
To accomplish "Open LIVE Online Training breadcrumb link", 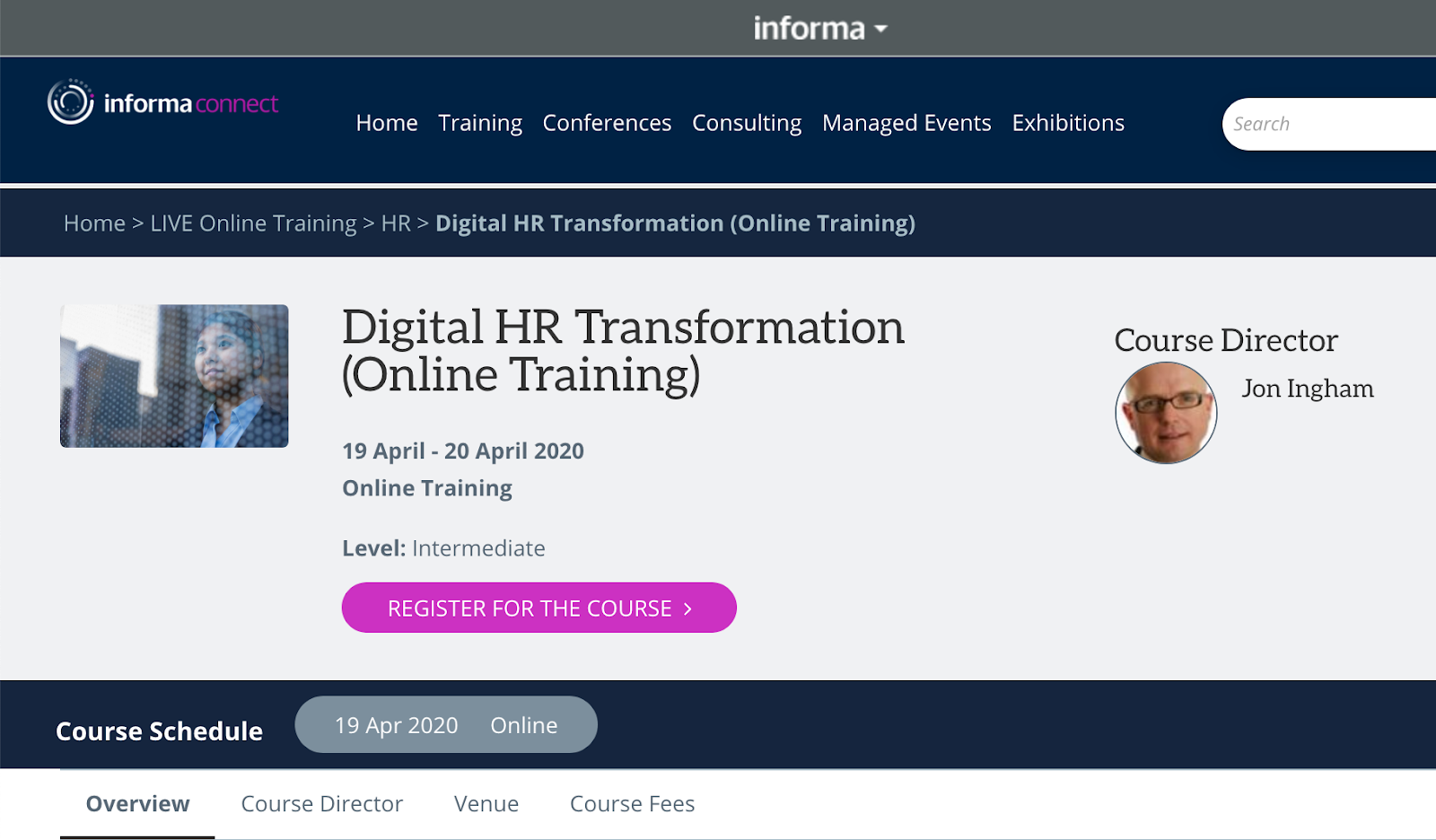I will point(253,223).
